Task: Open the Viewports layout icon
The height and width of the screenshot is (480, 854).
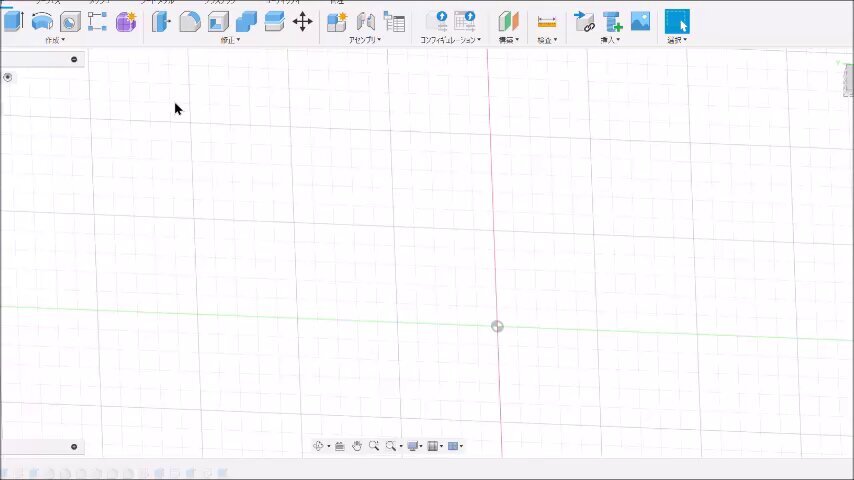Action: [453, 446]
